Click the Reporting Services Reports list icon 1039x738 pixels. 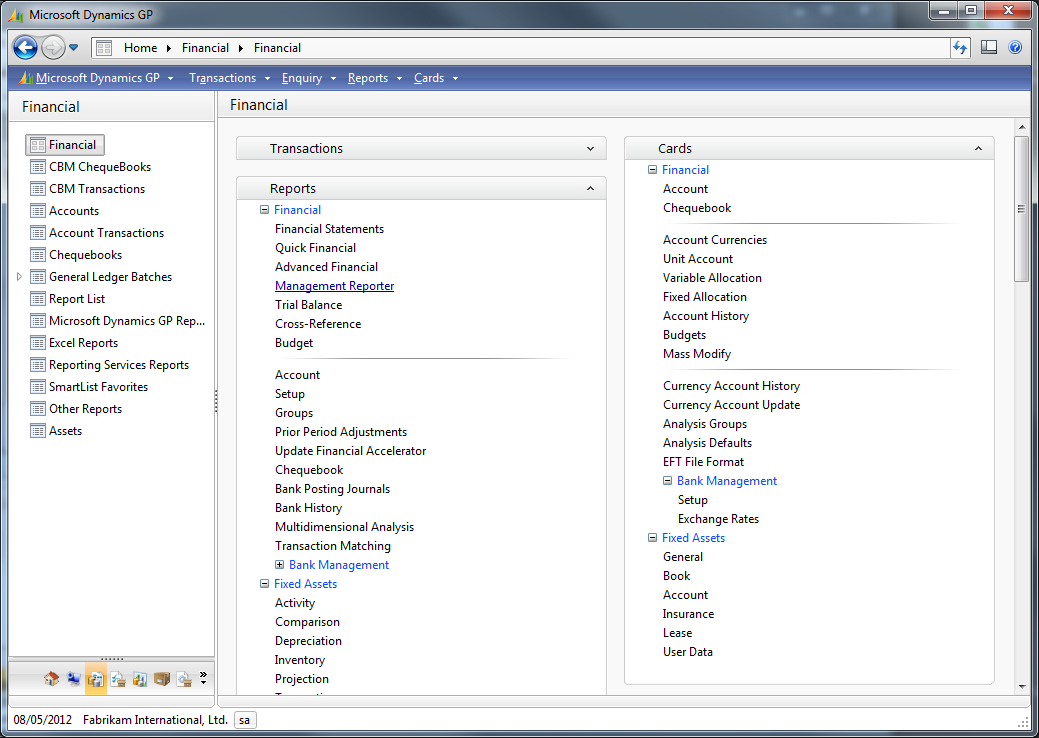pyautogui.click(x=38, y=365)
